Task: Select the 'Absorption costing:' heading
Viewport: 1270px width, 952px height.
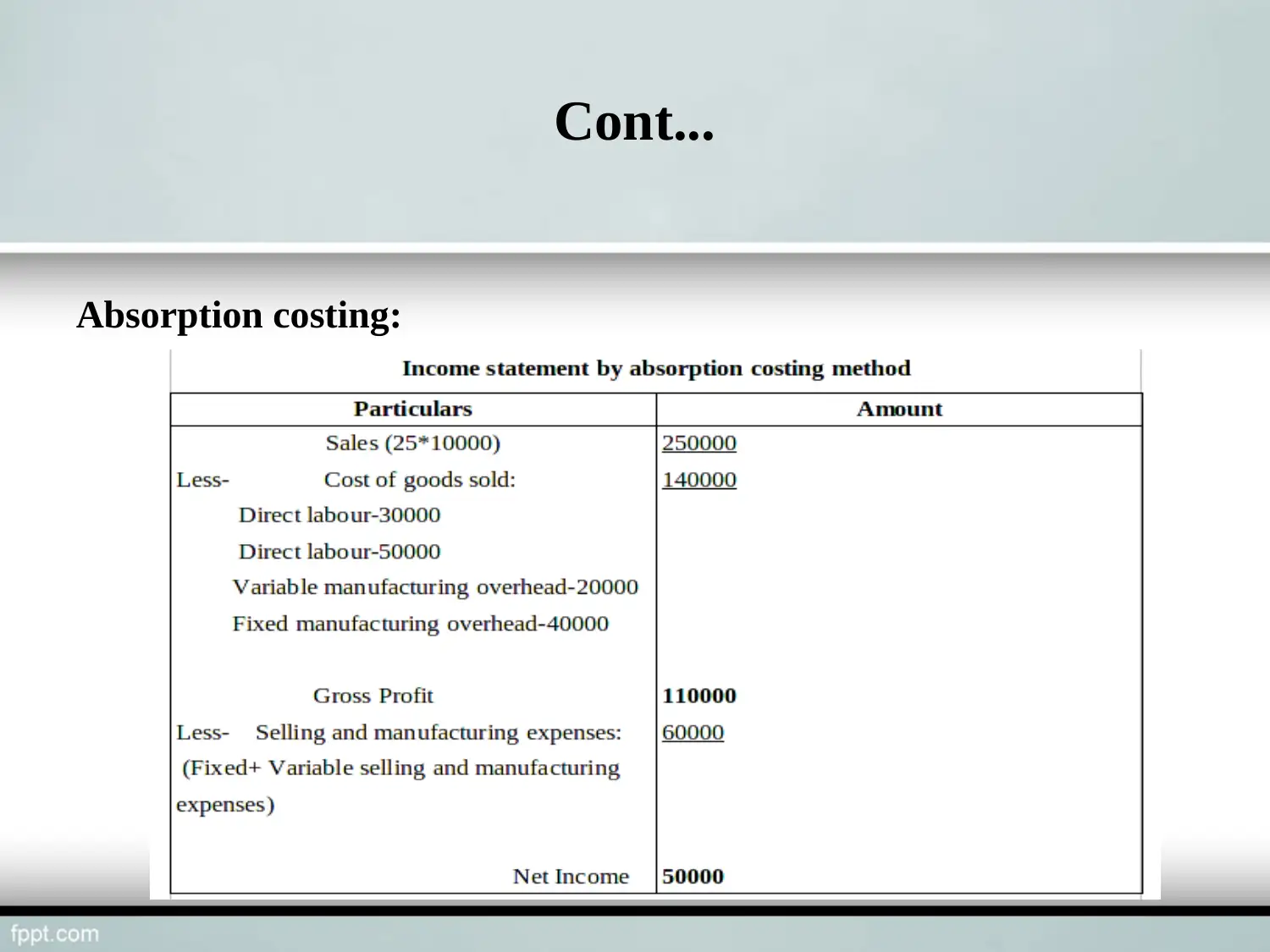Action: pos(239,316)
